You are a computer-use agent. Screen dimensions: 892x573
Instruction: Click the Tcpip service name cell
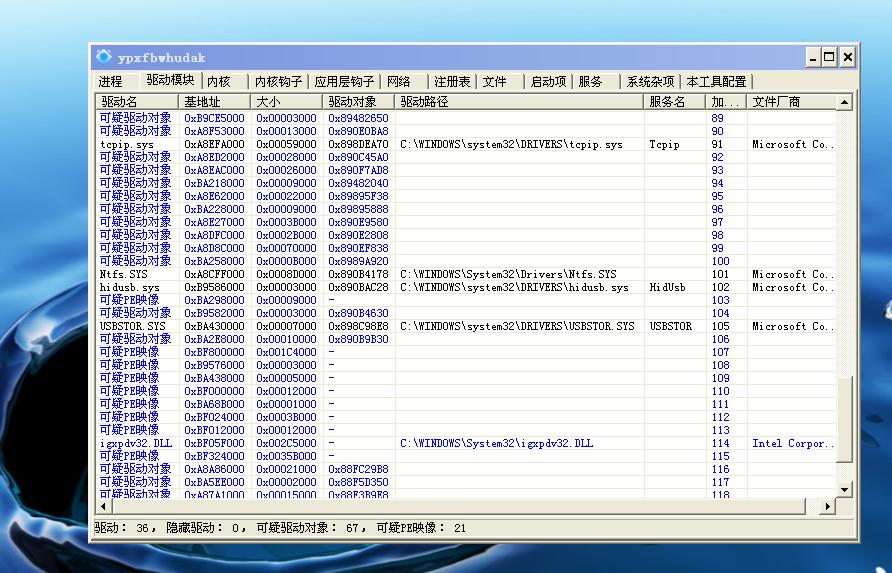pyautogui.click(x=664, y=145)
